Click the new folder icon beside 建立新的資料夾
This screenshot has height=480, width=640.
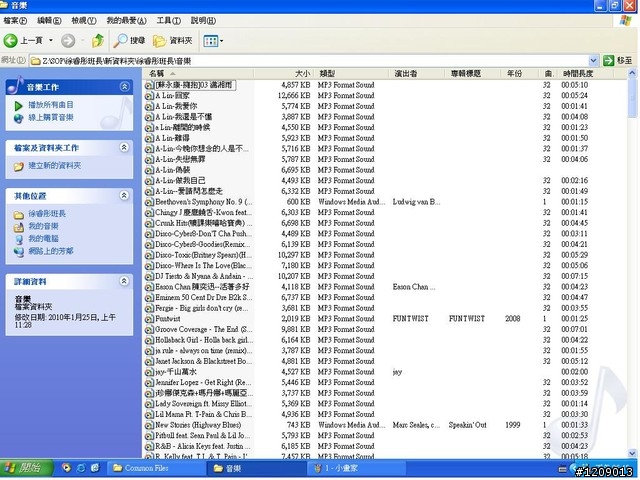click(18, 166)
